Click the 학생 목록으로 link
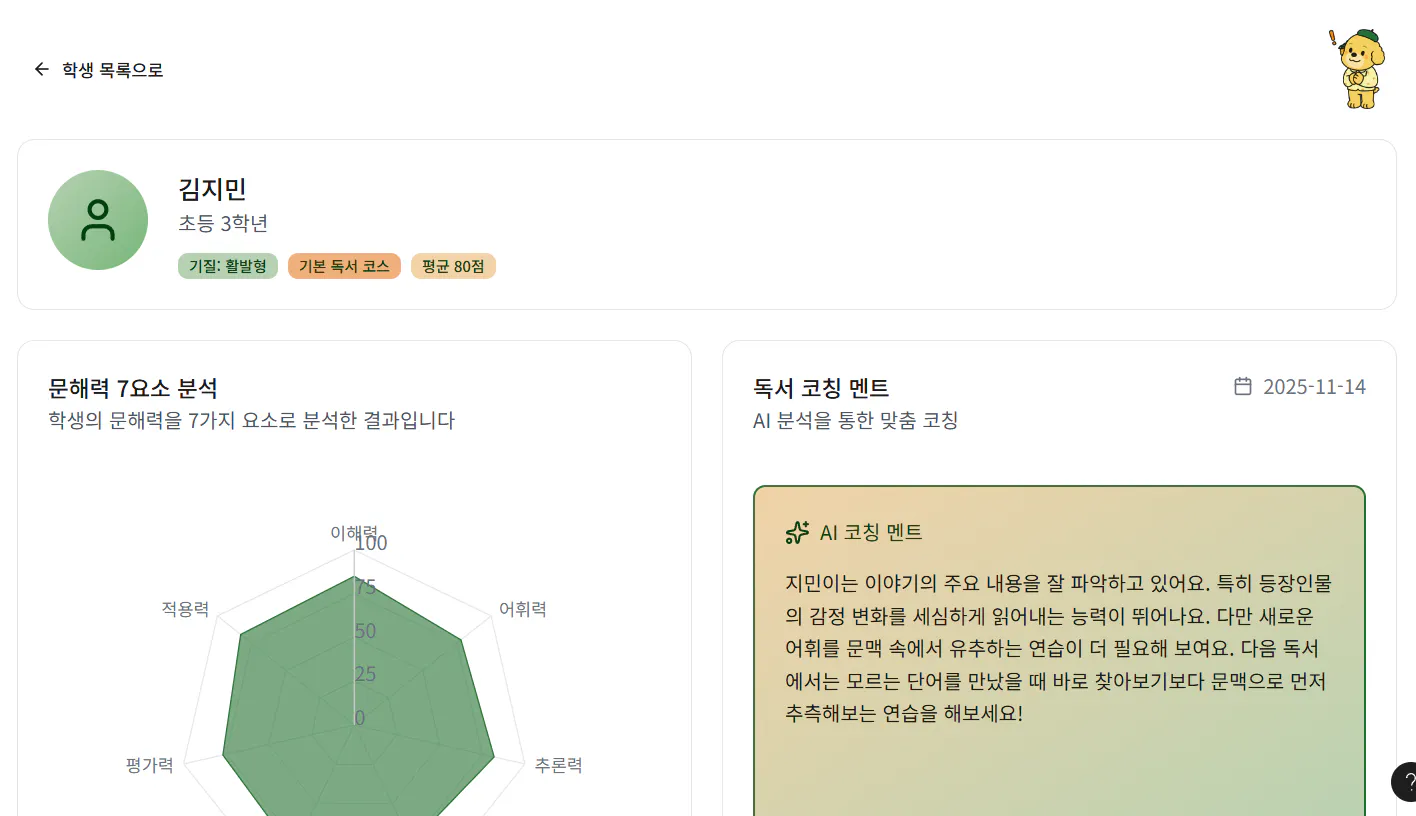The width and height of the screenshot is (1416, 816). point(111,69)
